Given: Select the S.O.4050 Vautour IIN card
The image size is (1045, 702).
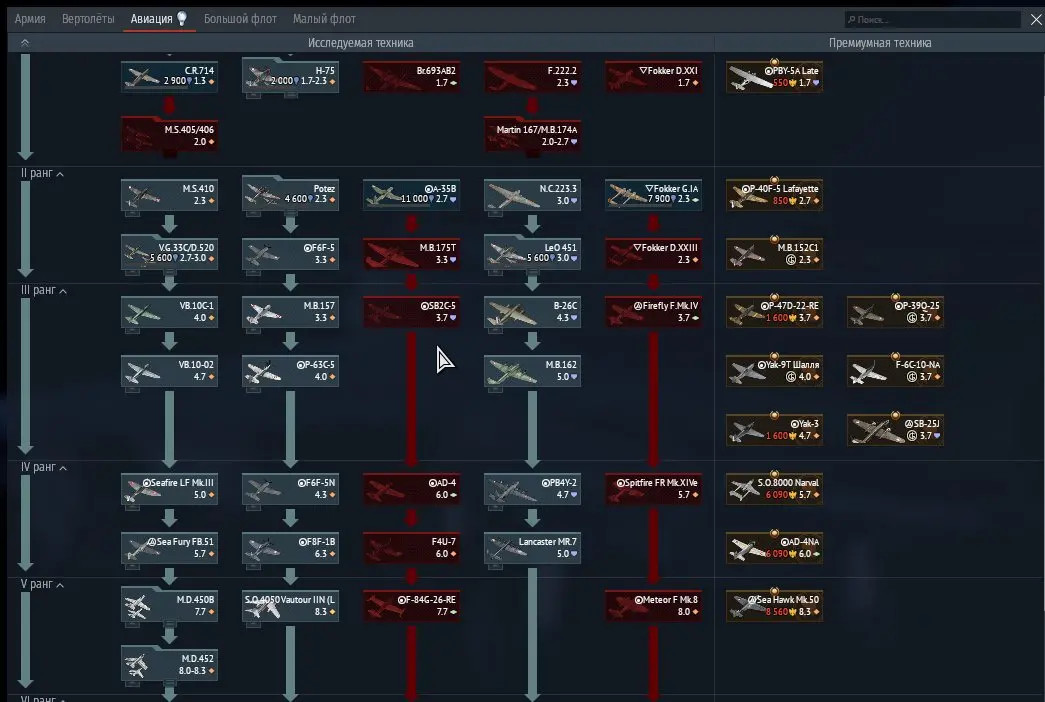Looking at the screenshot, I should (x=290, y=605).
